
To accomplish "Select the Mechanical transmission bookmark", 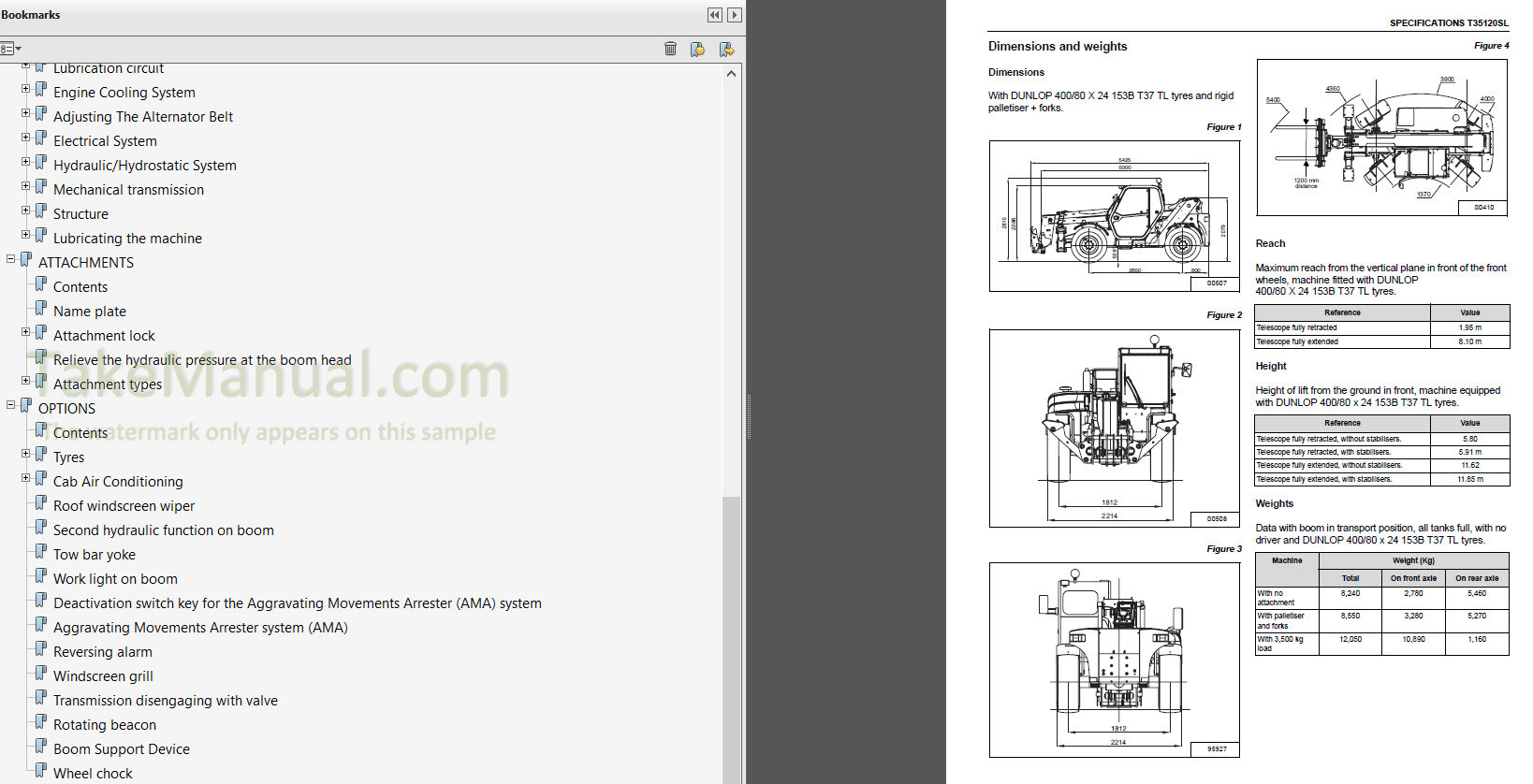I will 128,190.
